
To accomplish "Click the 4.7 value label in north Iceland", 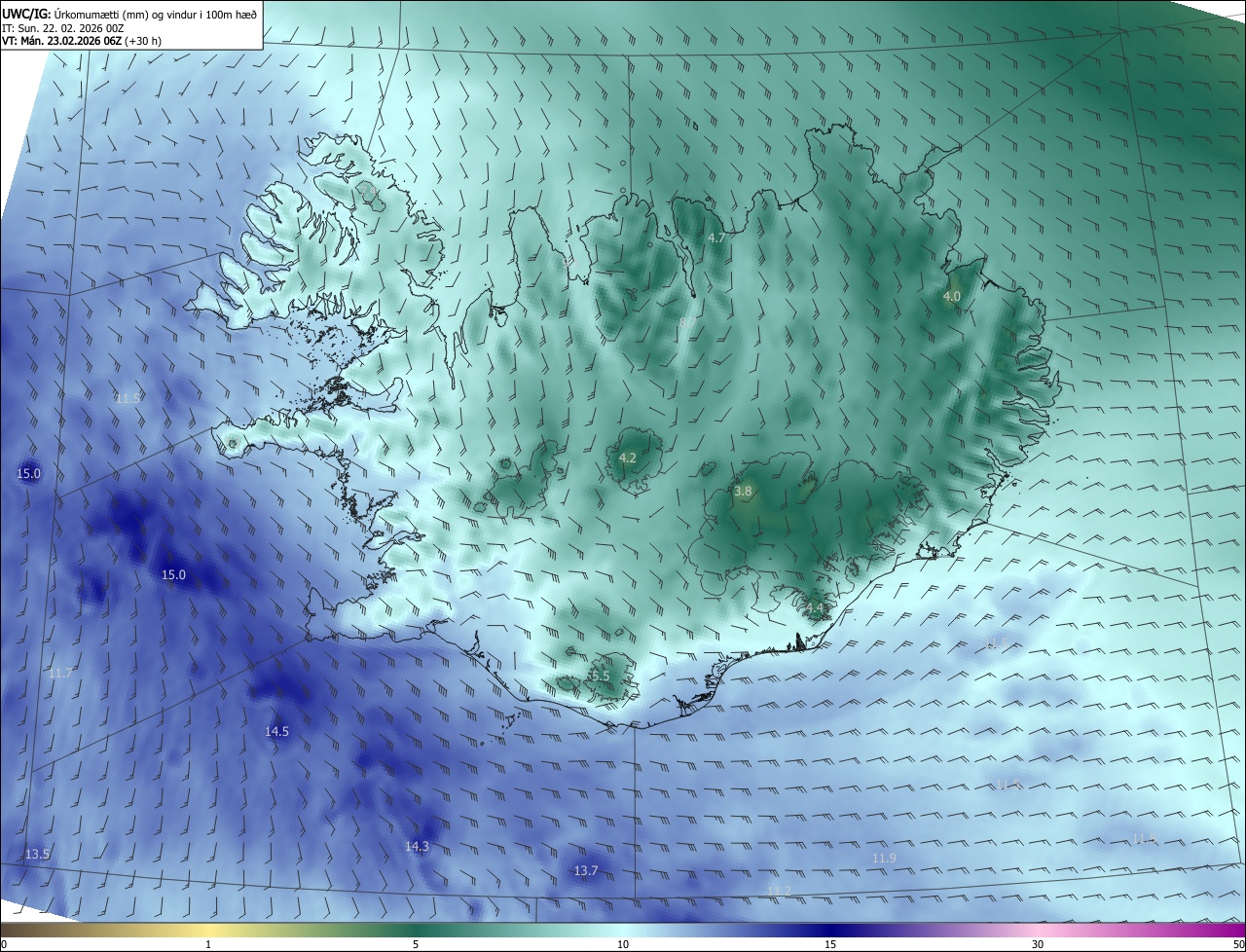I will pyautogui.click(x=716, y=238).
